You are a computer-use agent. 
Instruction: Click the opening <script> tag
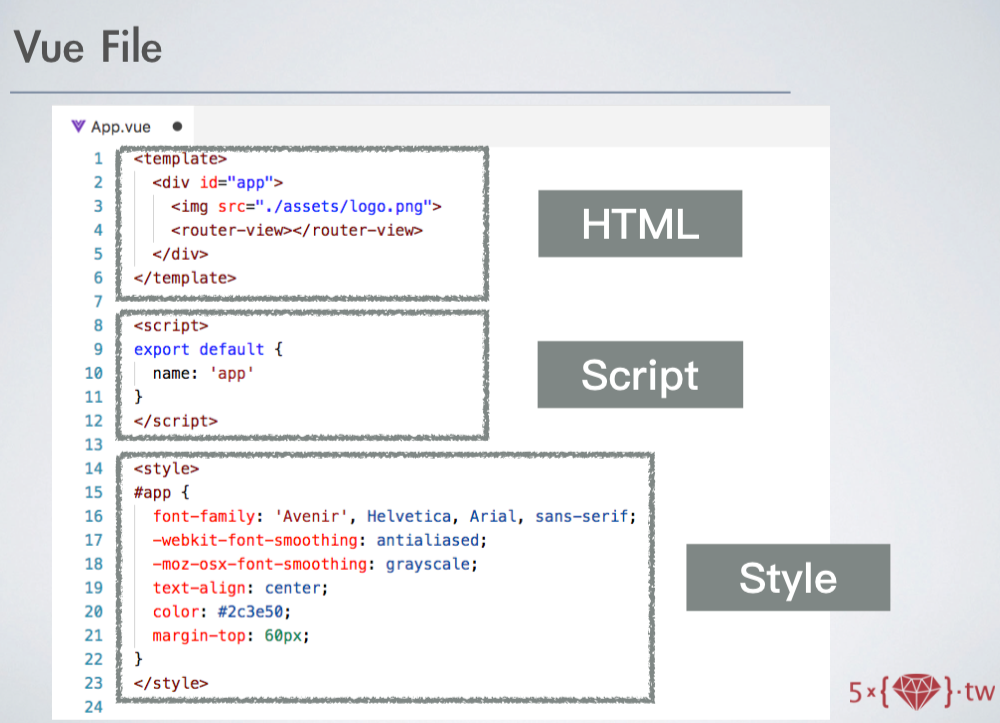click(x=171, y=326)
